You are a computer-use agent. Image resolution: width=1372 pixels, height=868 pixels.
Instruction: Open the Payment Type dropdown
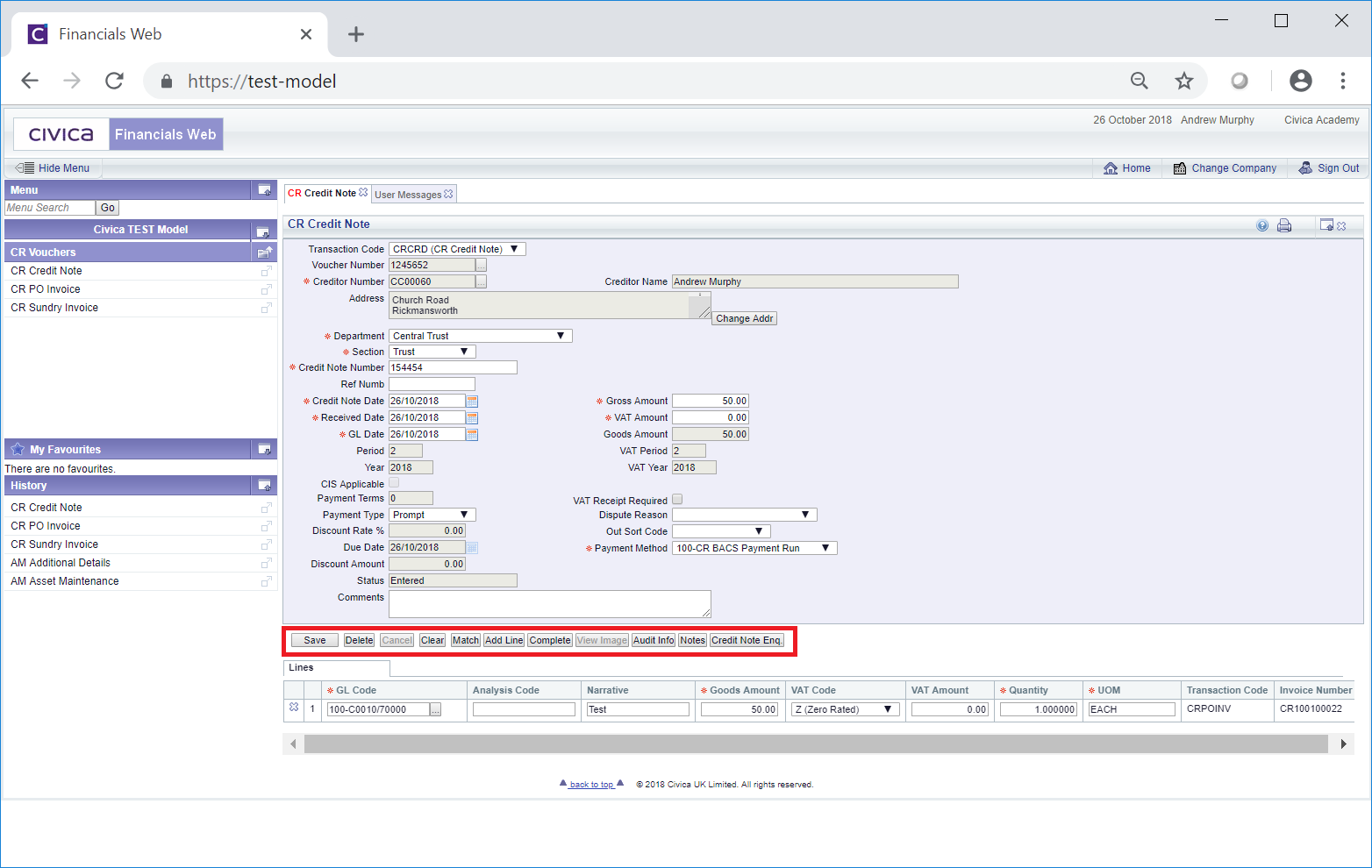tap(432, 515)
